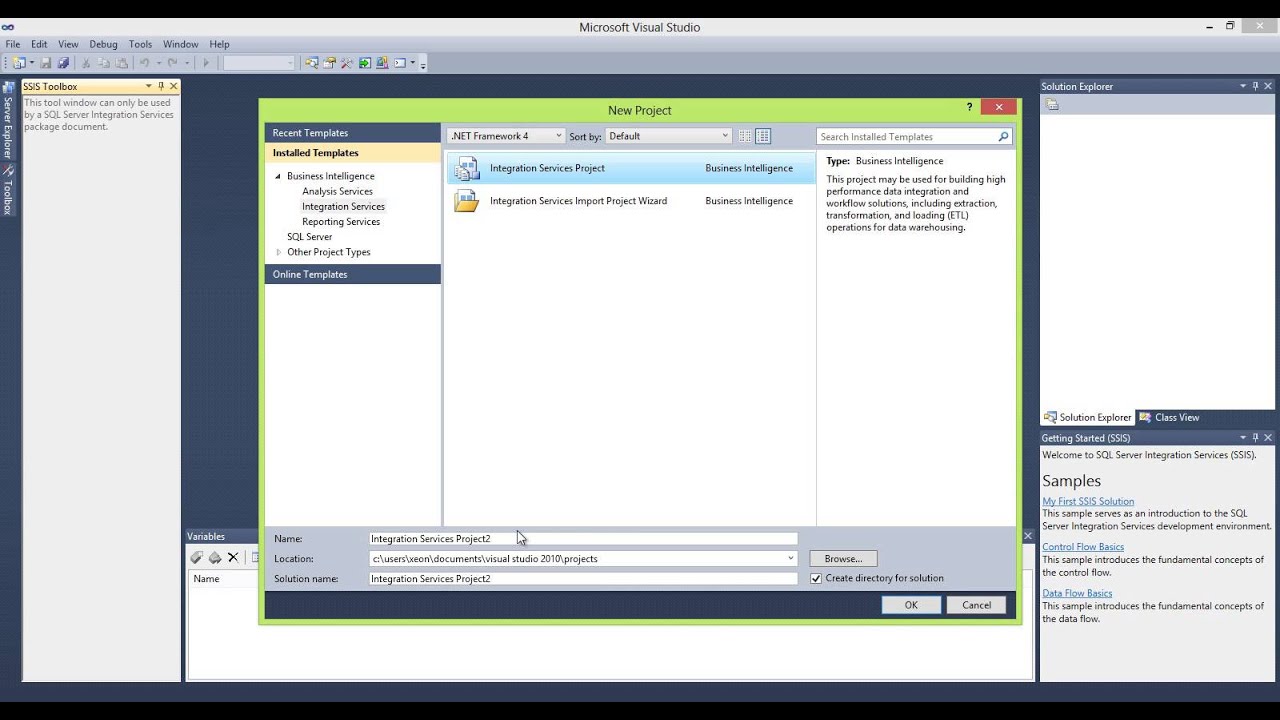Switch to small icons view in New Project
The width and height of the screenshot is (1280, 720).
(745, 136)
